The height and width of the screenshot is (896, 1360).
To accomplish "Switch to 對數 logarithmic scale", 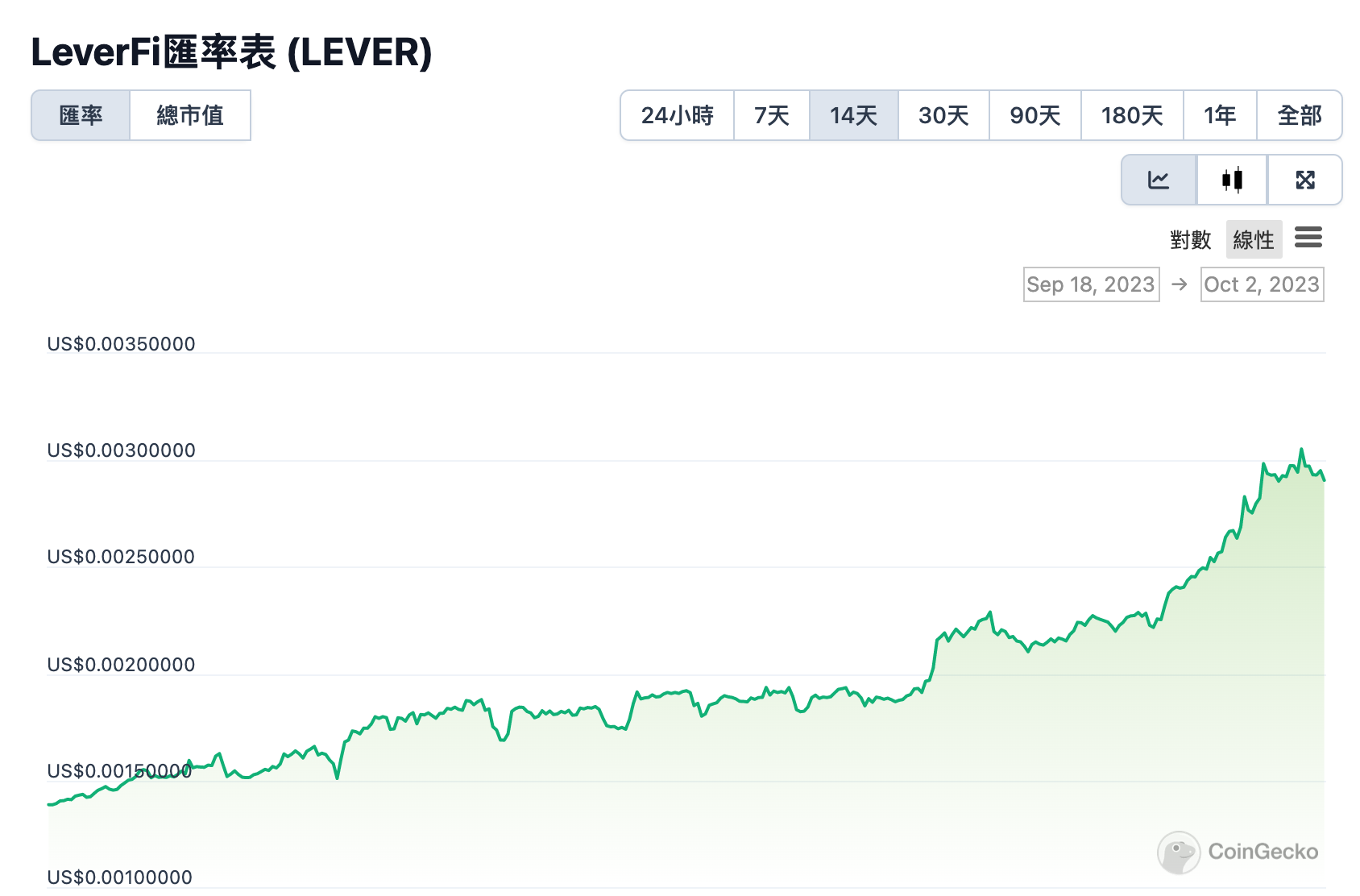I will 1192,239.
